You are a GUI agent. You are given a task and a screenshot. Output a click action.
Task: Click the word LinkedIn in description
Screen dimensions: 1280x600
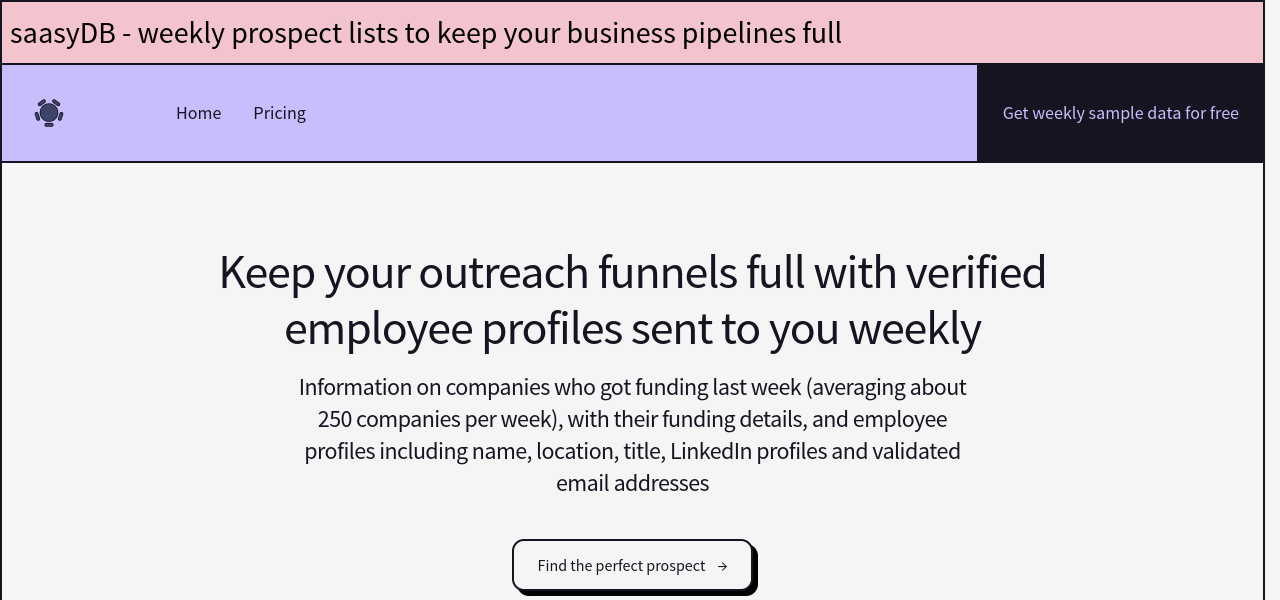tap(710, 451)
